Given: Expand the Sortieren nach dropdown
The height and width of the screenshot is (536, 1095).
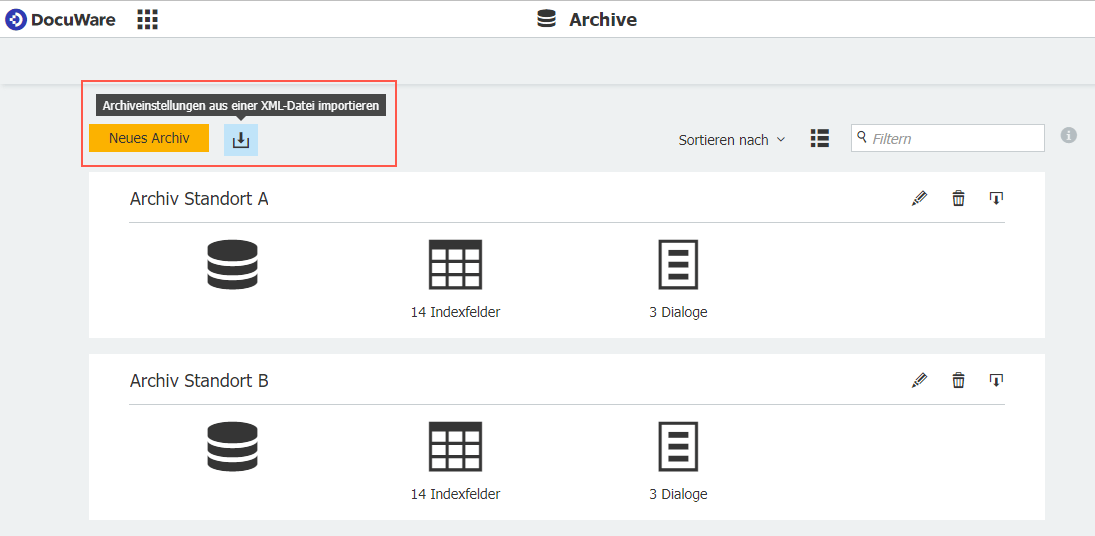Looking at the screenshot, I should 731,140.
